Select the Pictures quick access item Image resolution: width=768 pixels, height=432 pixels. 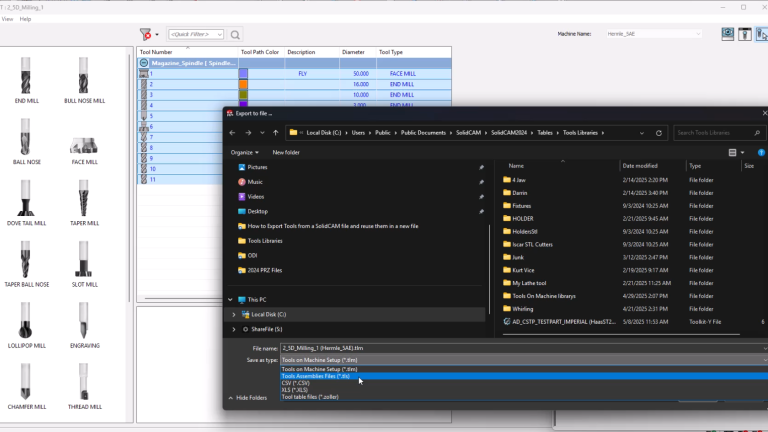257,167
